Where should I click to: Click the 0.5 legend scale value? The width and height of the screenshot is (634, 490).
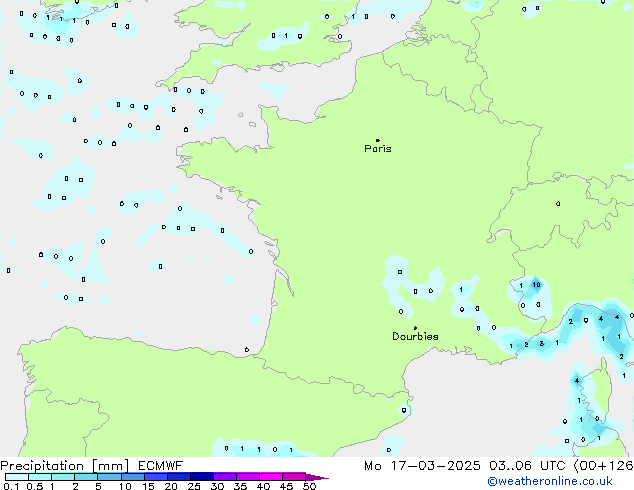click(34, 486)
